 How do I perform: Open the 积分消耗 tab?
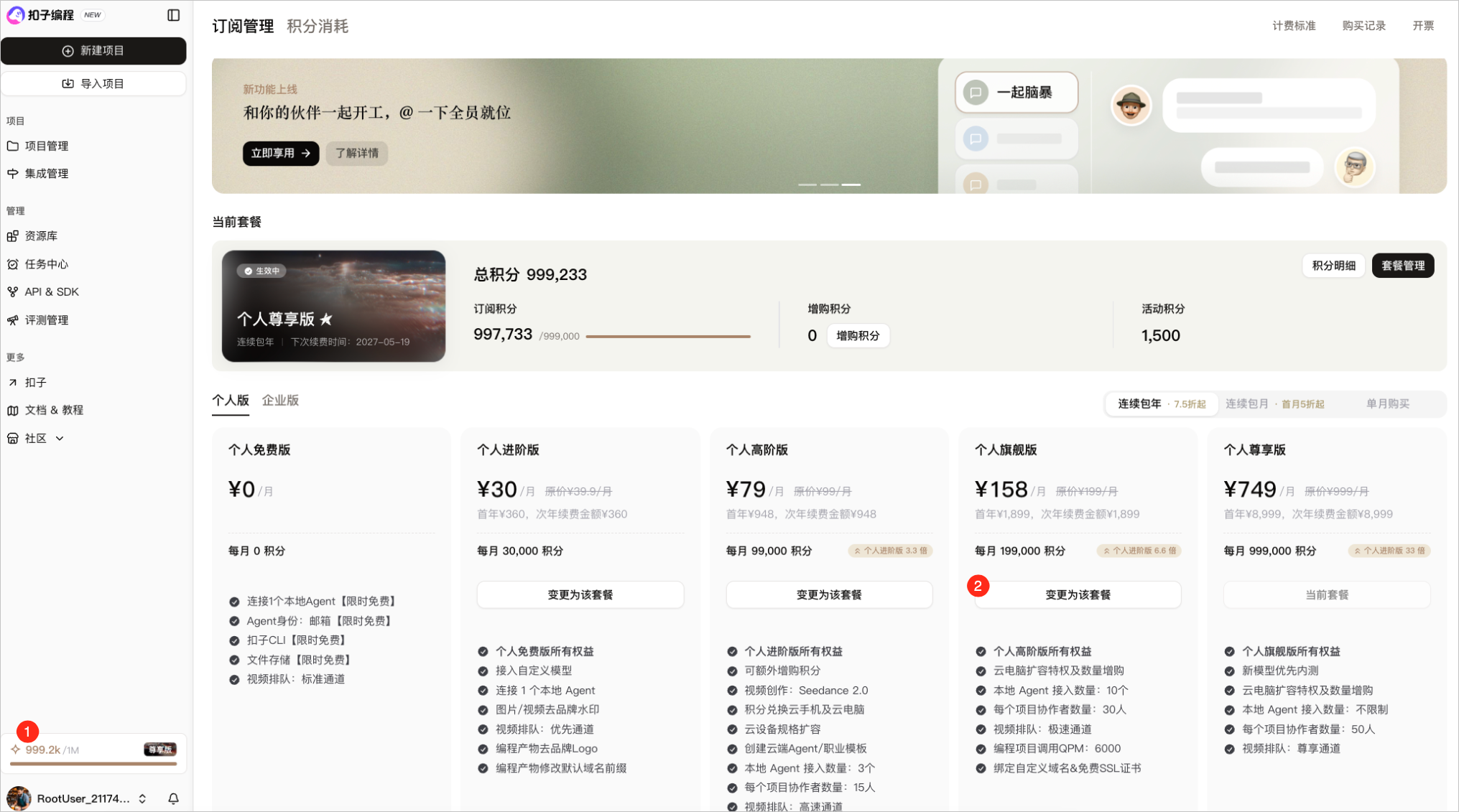(318, 27)
